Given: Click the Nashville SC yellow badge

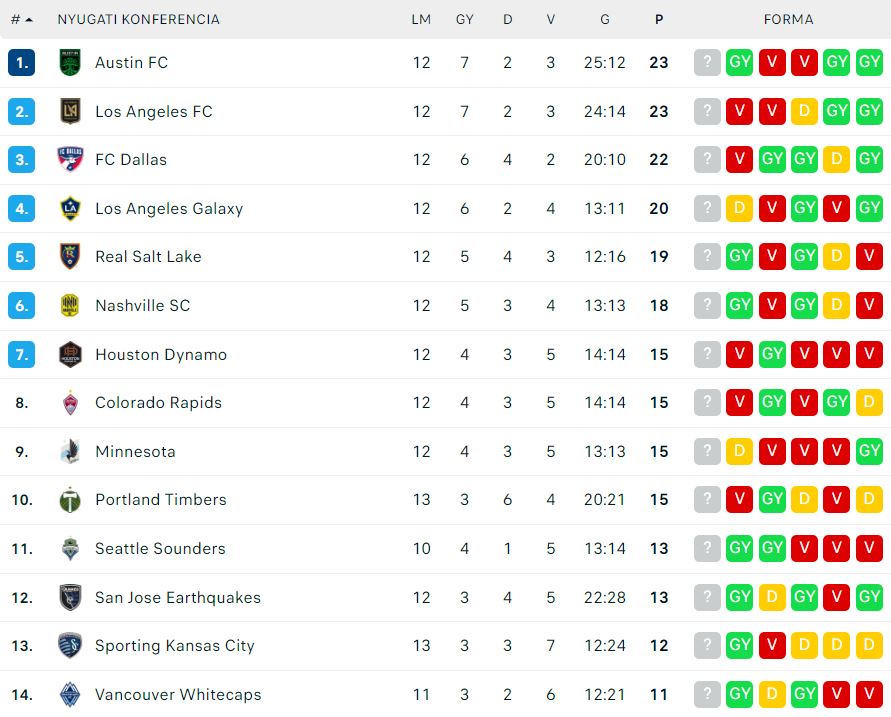Looking at the screenshot, I should point(70,306).
